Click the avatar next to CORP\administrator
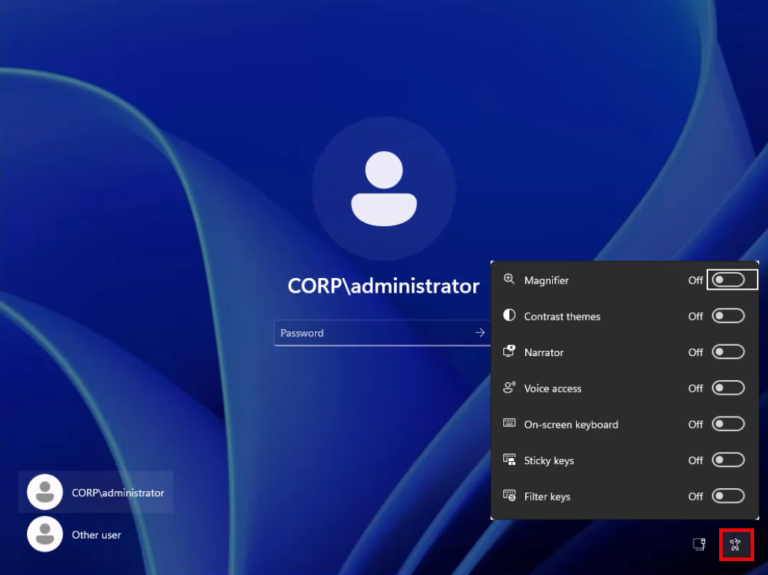 click(45, 492)
